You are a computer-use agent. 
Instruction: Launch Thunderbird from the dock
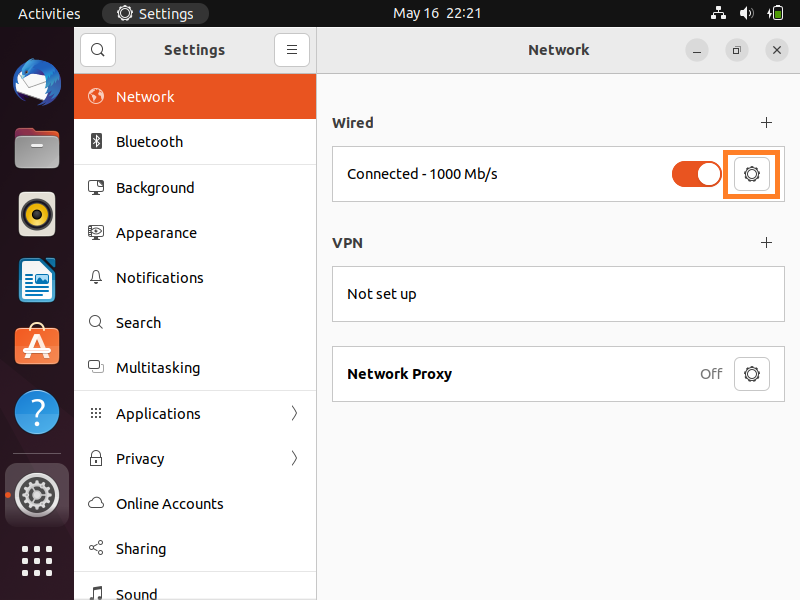[37, 83]
